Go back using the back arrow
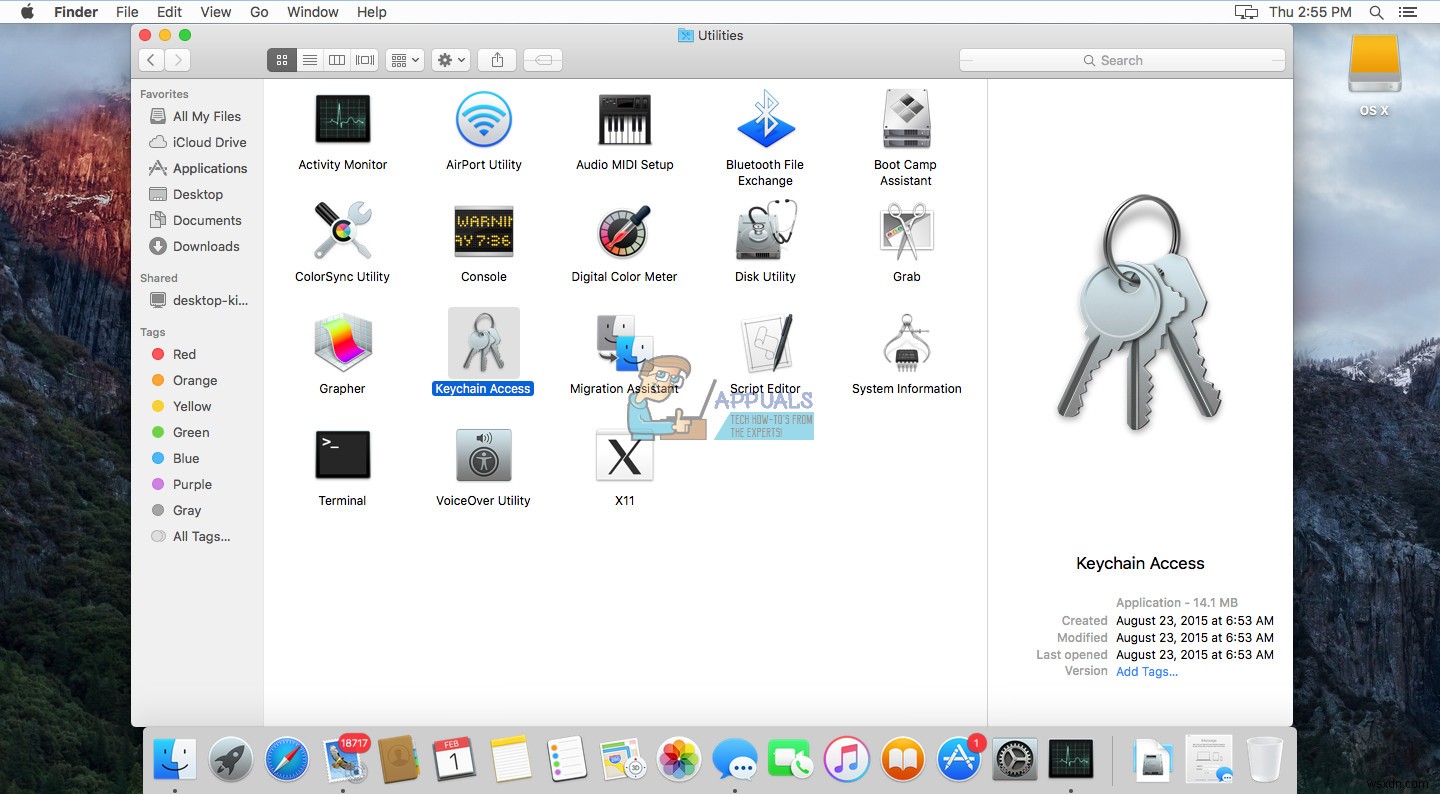 (x=151, y=59)
